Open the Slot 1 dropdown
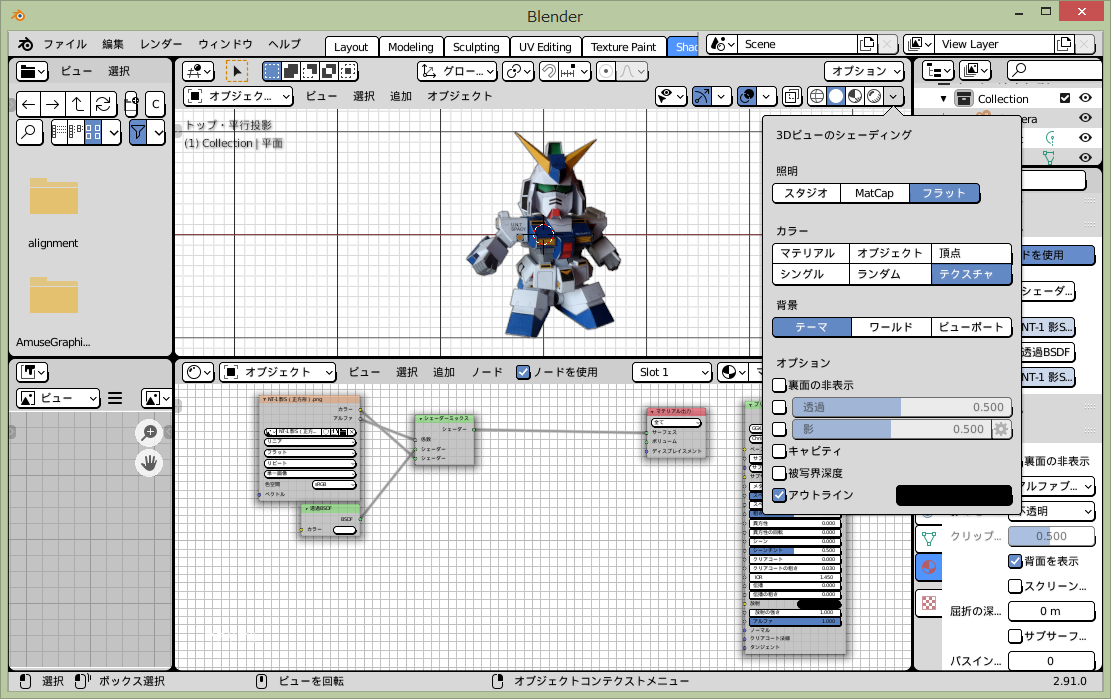This screenshot has width=1111, height=699. (x=672, y=372)
